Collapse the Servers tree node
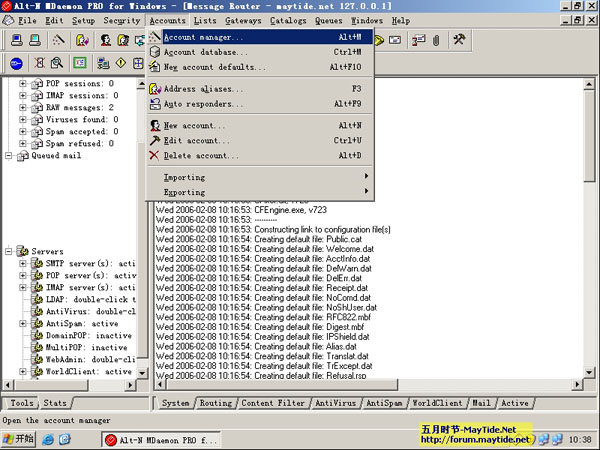 (x=9, y=251)
